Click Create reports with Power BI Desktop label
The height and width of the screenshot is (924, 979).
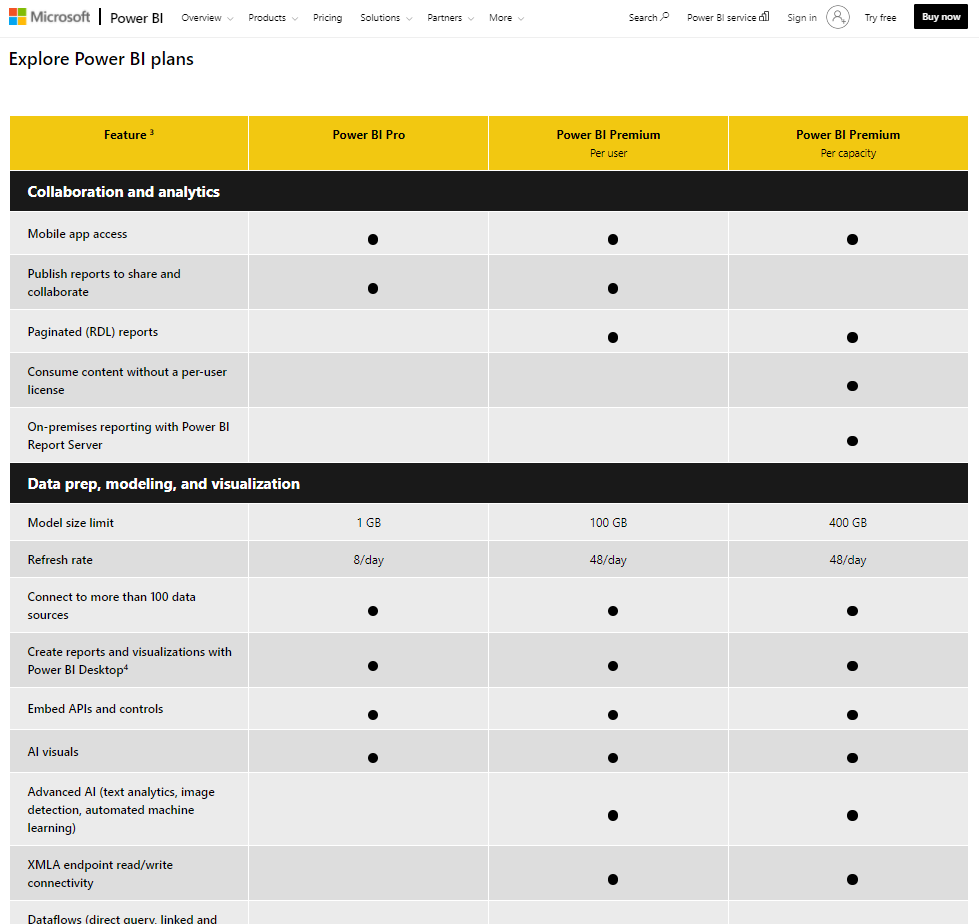pyautogui.click(x=129, y=661)
